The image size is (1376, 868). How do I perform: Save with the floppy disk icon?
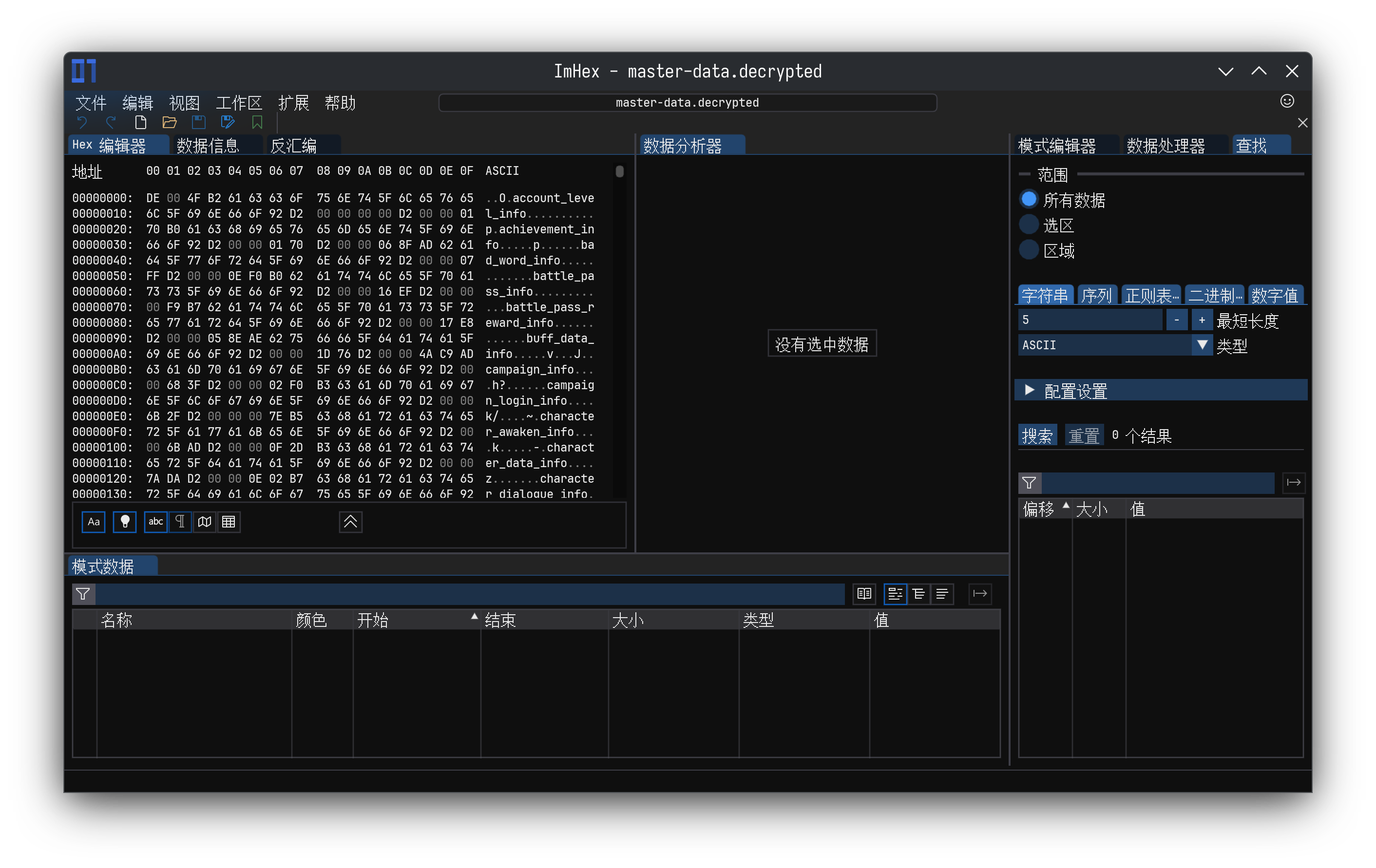[x=199, y=122]
